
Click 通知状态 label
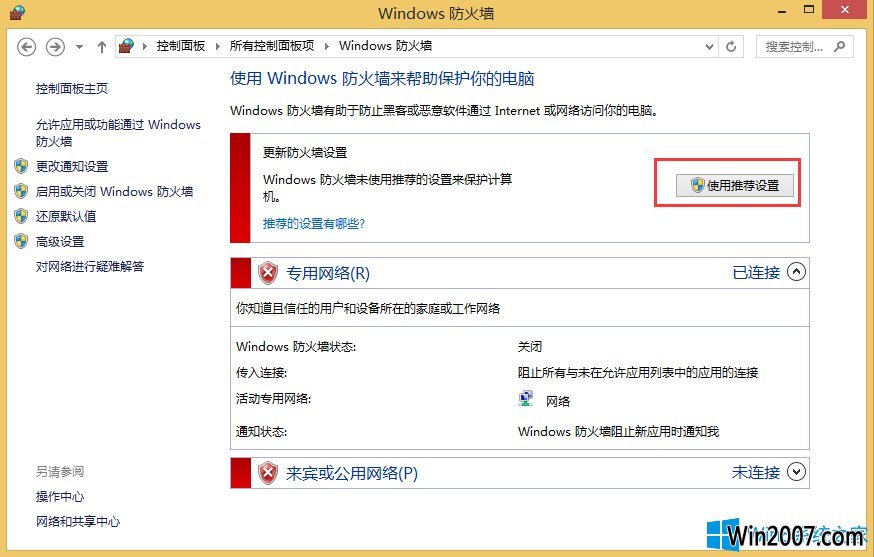261,432
